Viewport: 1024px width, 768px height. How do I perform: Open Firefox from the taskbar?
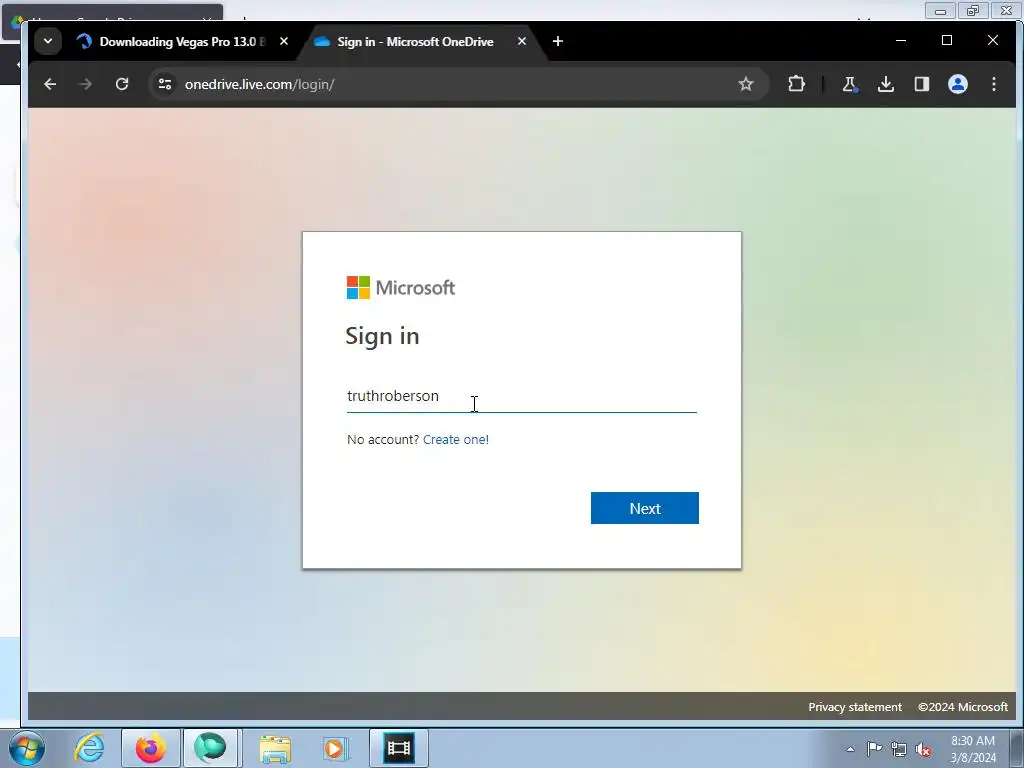tap(151, 748)
